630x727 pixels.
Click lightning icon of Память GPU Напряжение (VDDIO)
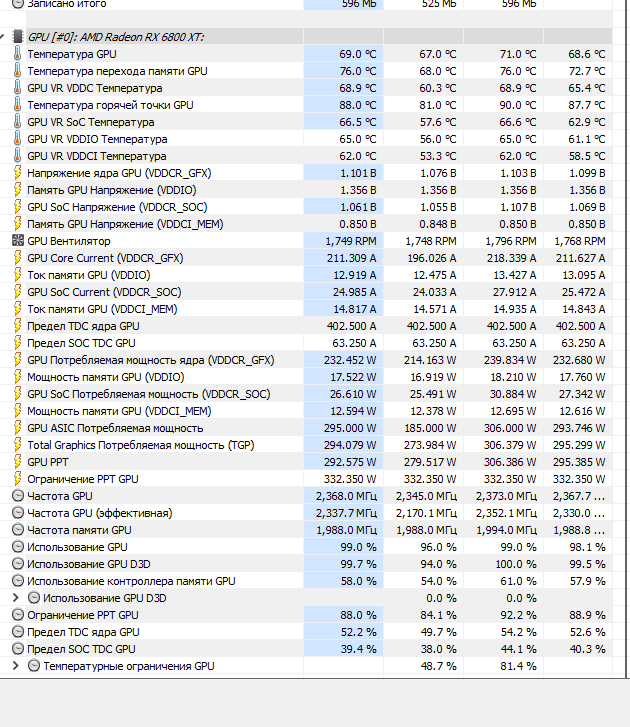(18, 190)
